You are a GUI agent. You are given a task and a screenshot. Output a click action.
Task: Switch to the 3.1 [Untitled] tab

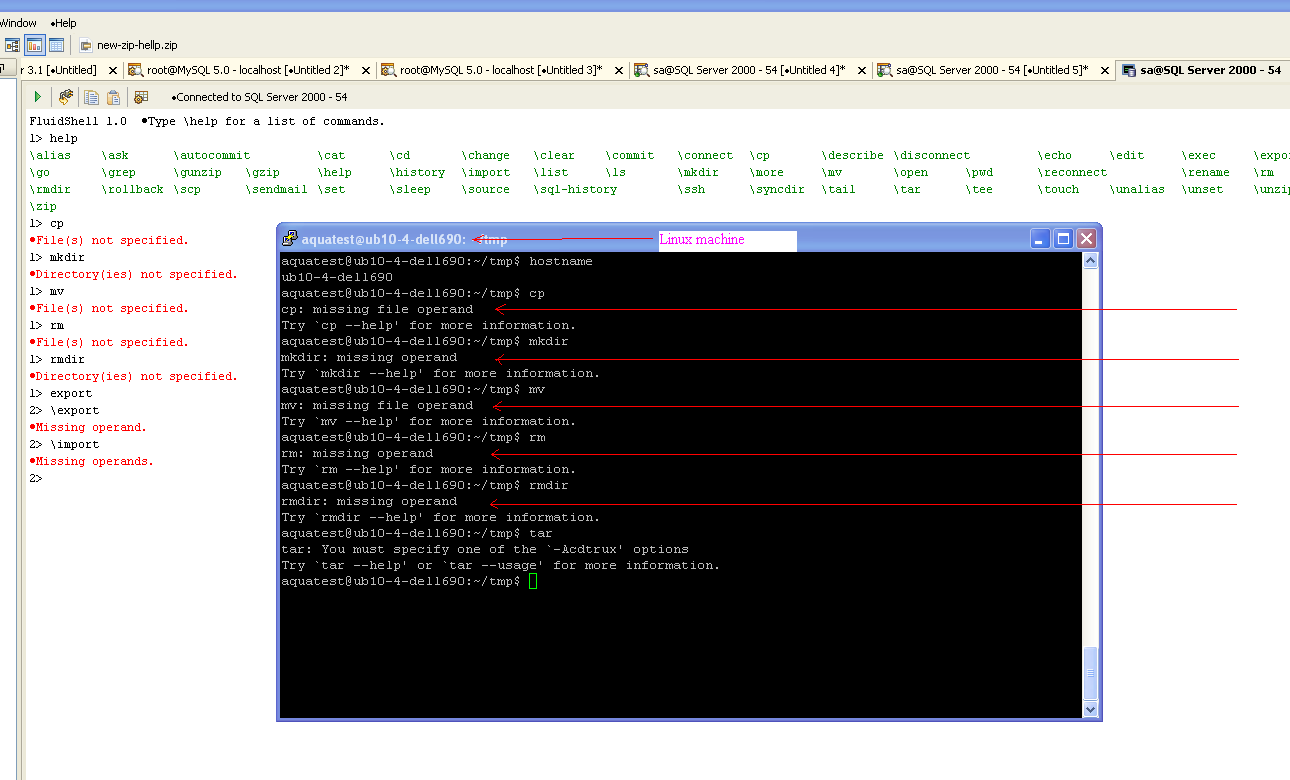coord(59,70)
